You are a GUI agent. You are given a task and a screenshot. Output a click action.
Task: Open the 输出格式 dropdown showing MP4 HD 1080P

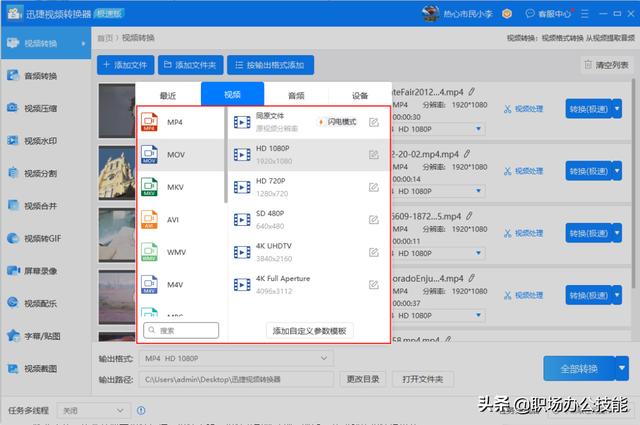236,358
